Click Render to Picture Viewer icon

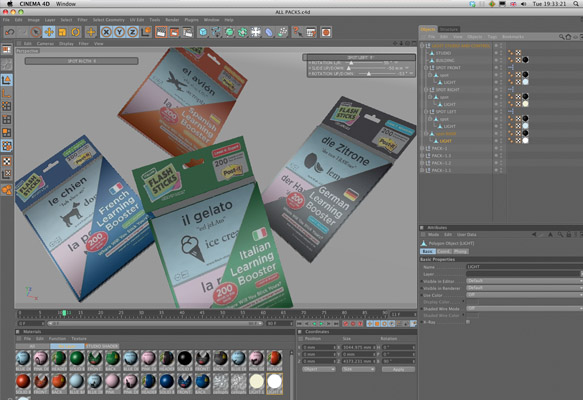[x=174, y=32]
